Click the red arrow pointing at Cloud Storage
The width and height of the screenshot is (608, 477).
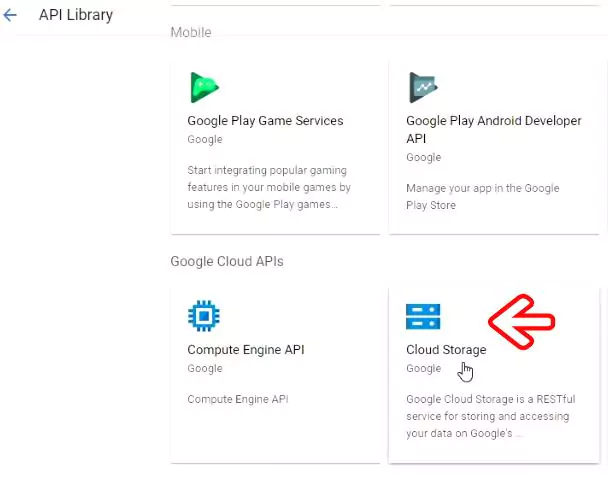pos(520,322)
